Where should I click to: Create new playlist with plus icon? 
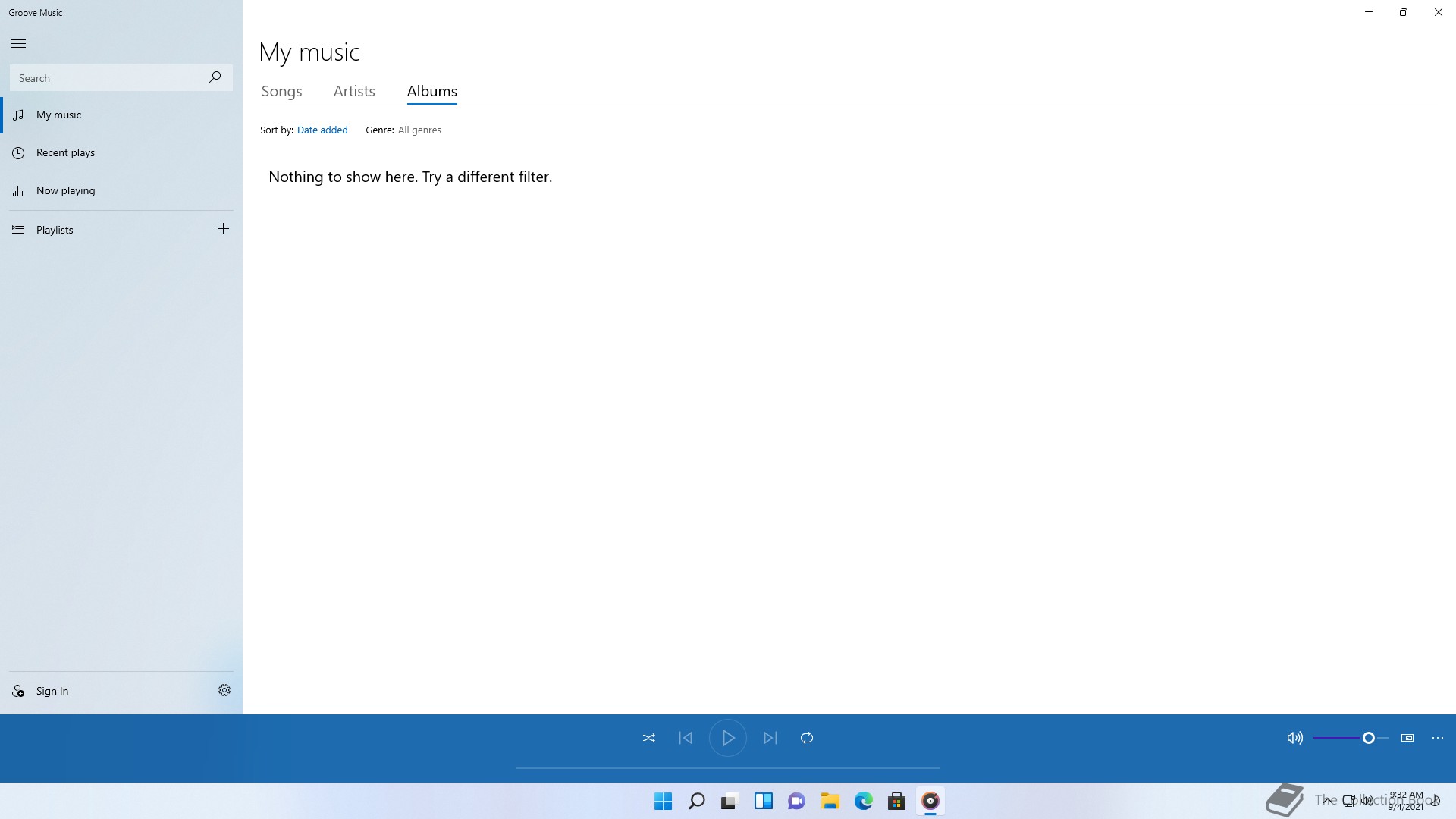click(223, 229)
